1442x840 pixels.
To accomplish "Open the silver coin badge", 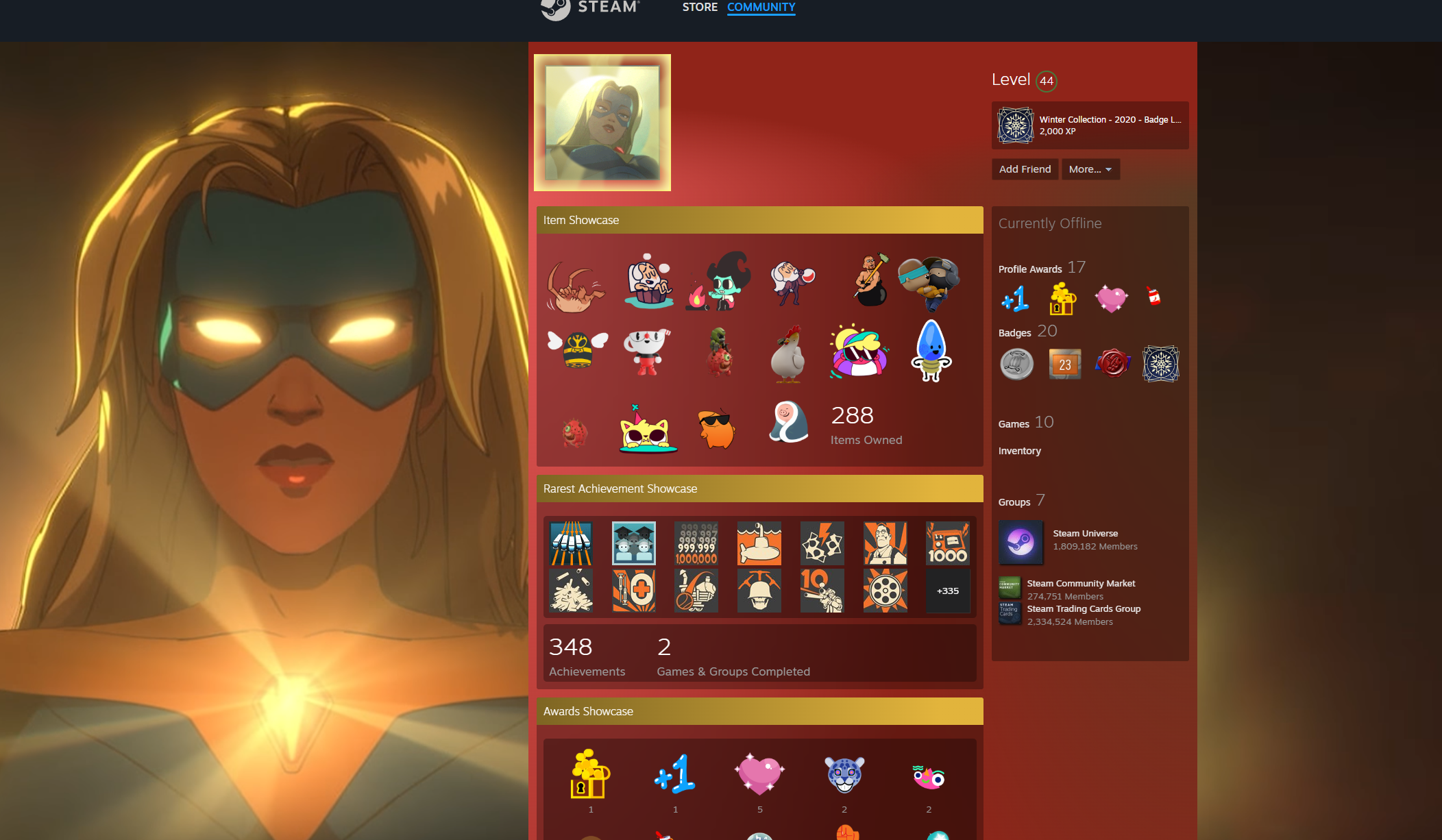I will tap(1016, 364).
